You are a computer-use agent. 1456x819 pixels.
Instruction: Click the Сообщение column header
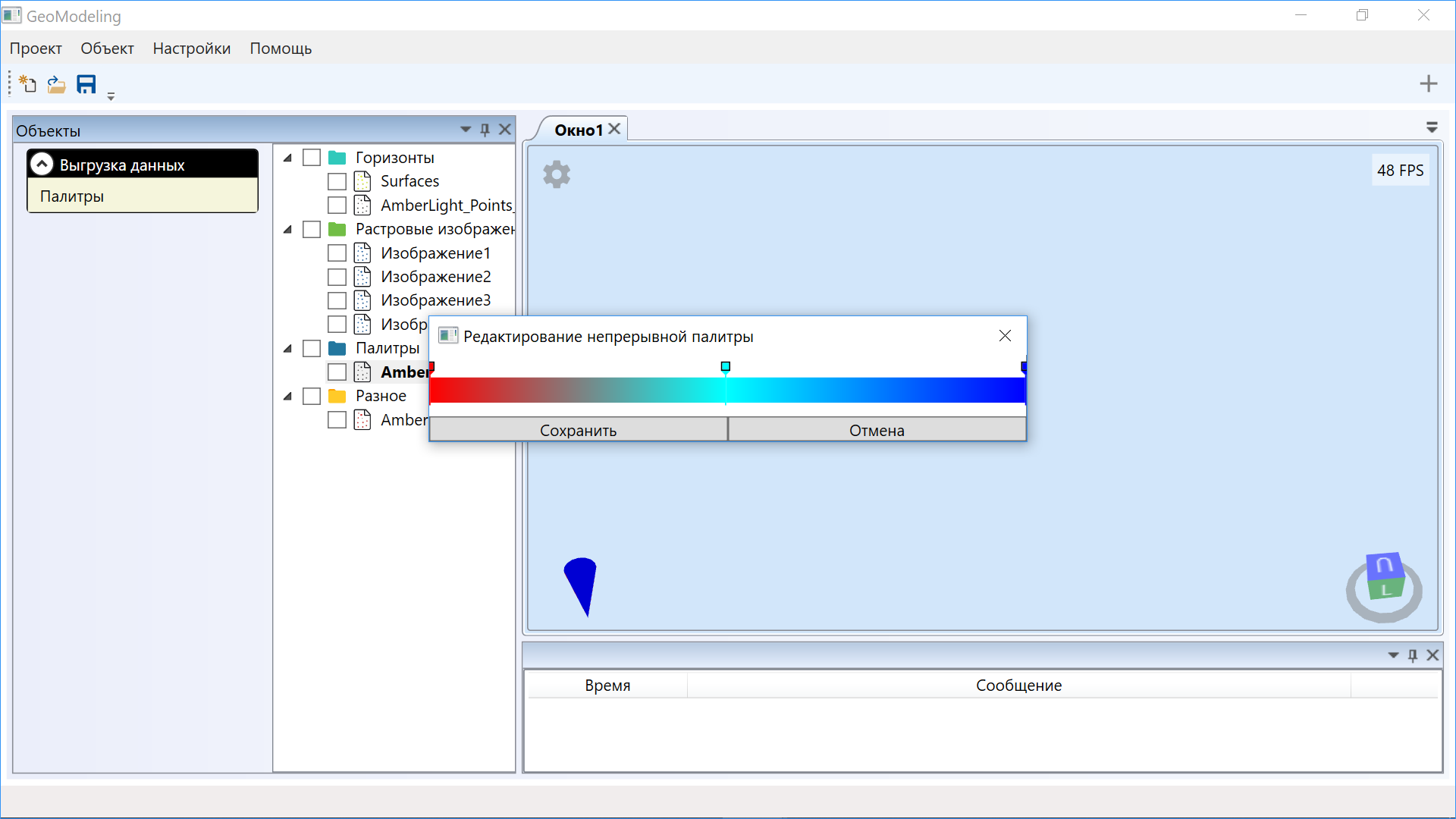pos(1018,686)
